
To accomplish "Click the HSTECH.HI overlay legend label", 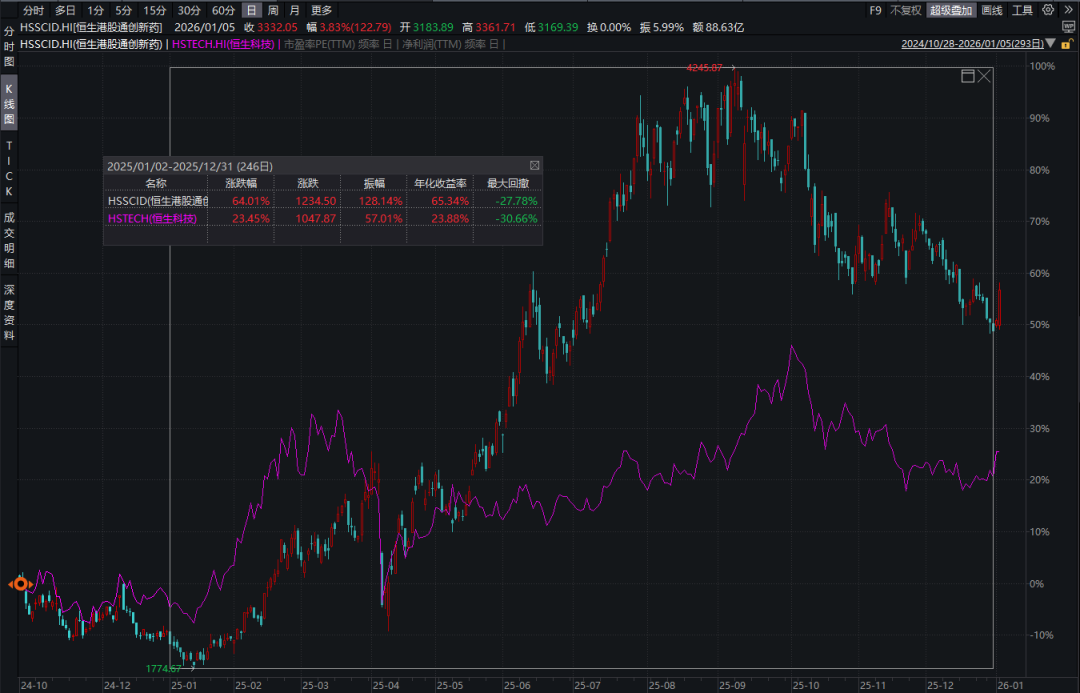I will tap(223, 44).
